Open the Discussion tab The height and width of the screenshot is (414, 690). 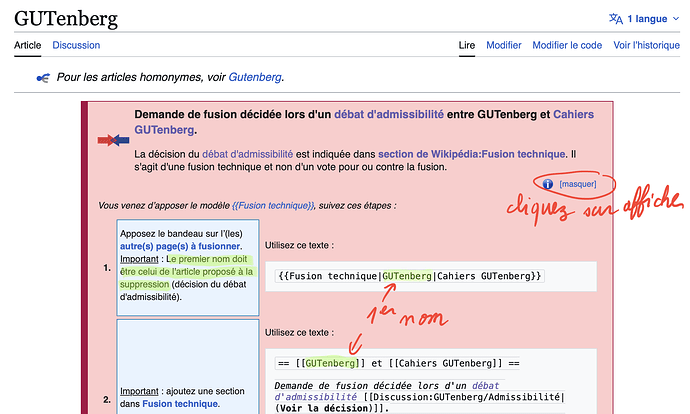[76, 45]
